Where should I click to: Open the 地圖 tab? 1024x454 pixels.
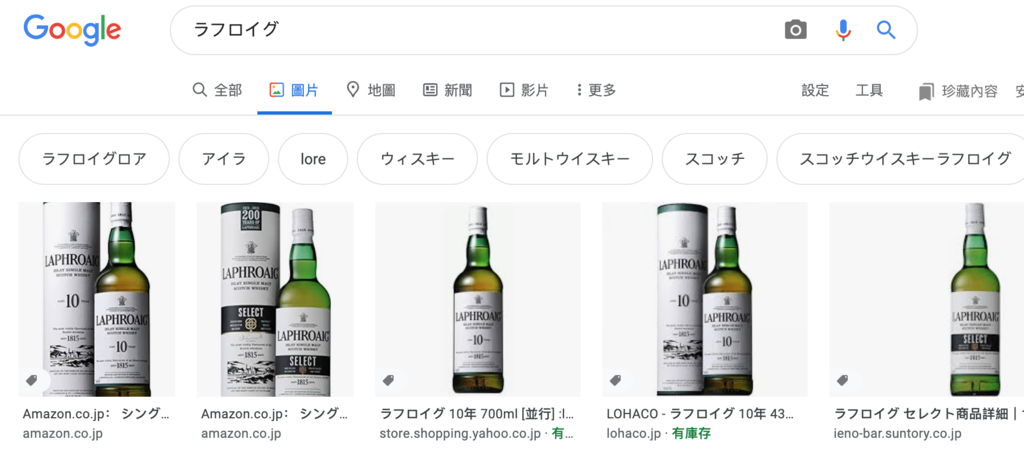[371, 90]
